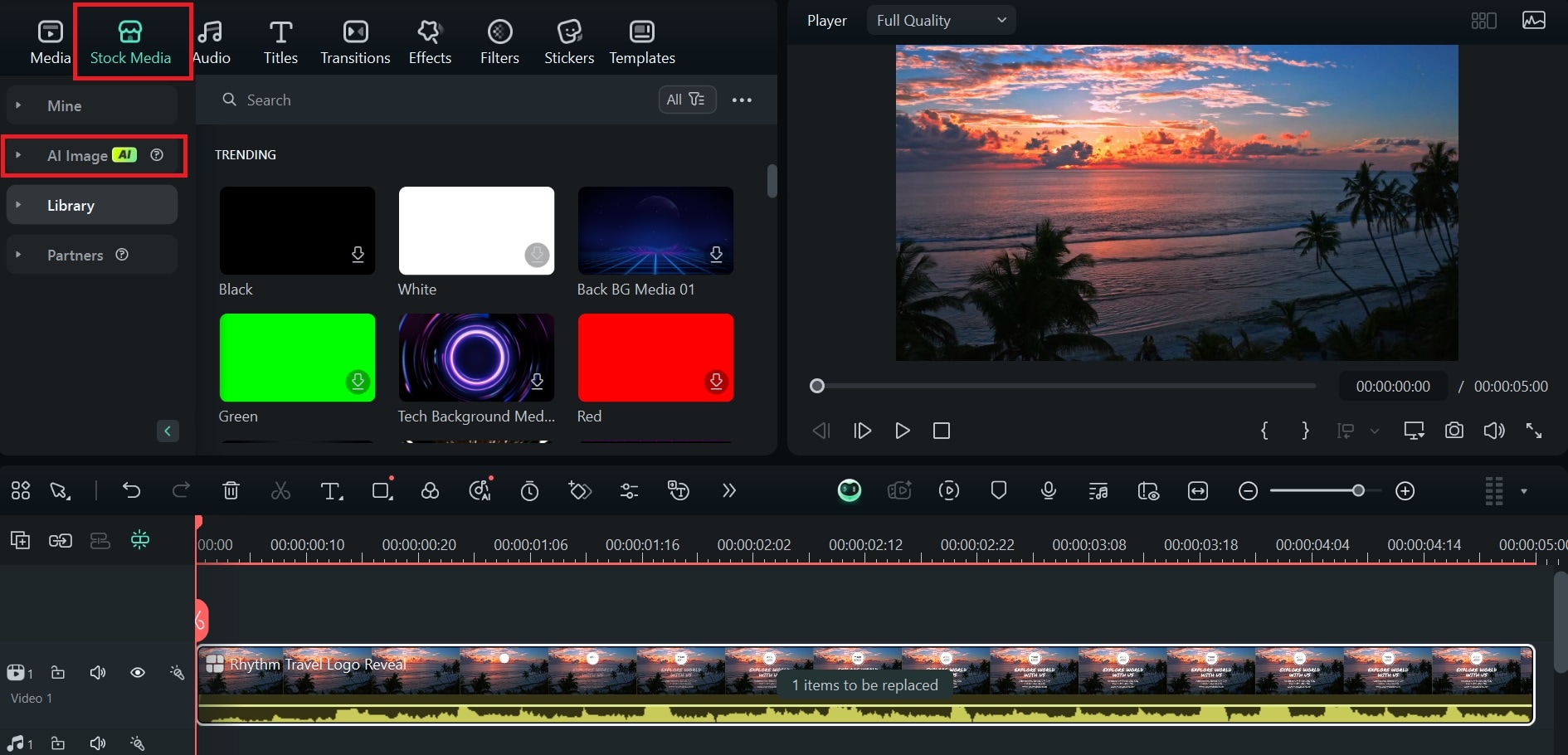Open the timeline track view options dropdown
Image resolution: width=1568 pixels, height=755 pixels.
[x=1523, y=491]
